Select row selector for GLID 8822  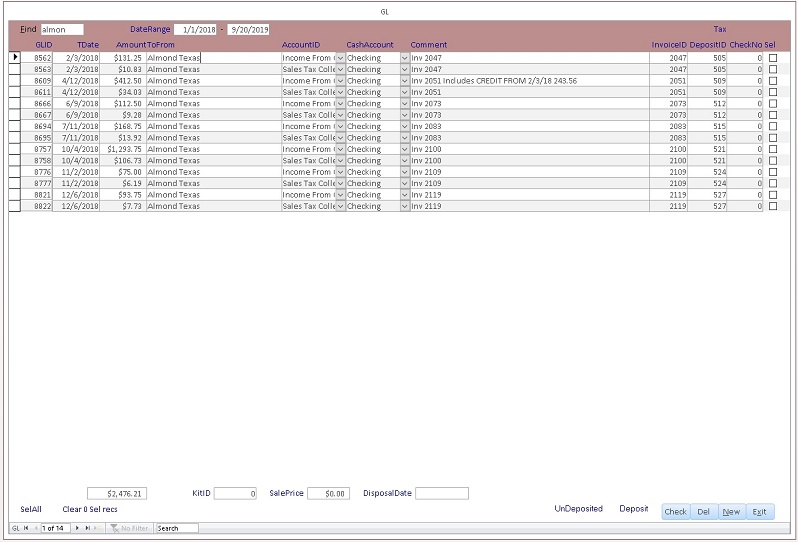coord(15,207)
